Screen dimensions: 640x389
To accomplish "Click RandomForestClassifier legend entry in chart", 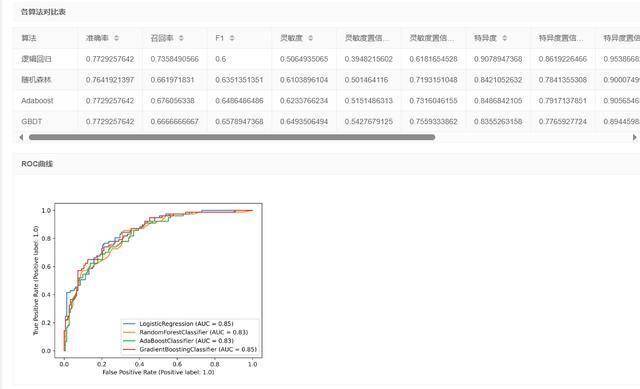I will (186, 332).
